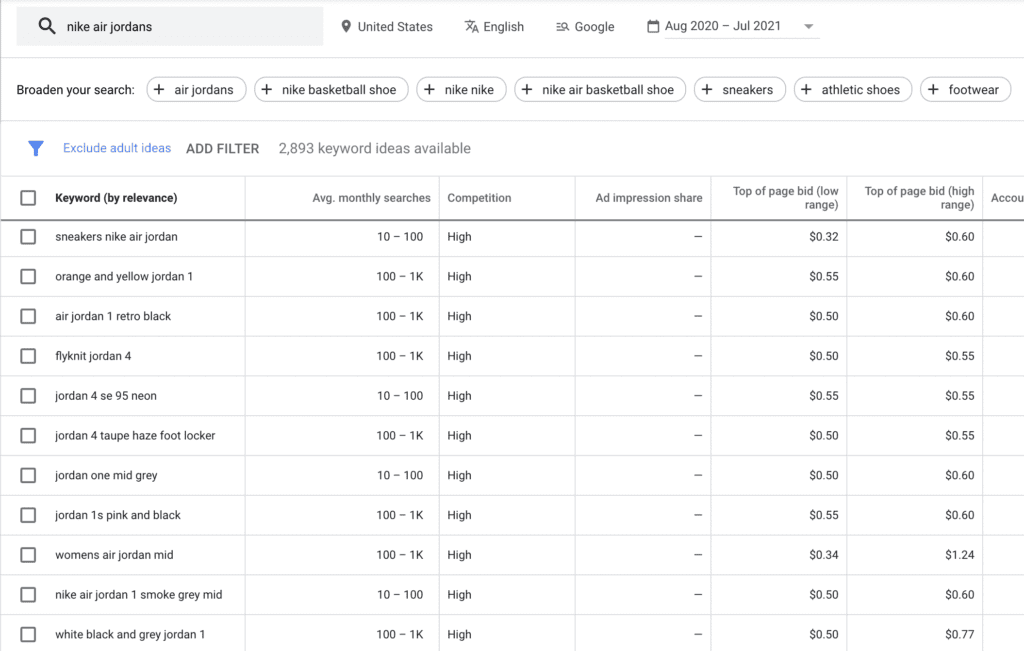Add sneakers to broaden search

740,89
